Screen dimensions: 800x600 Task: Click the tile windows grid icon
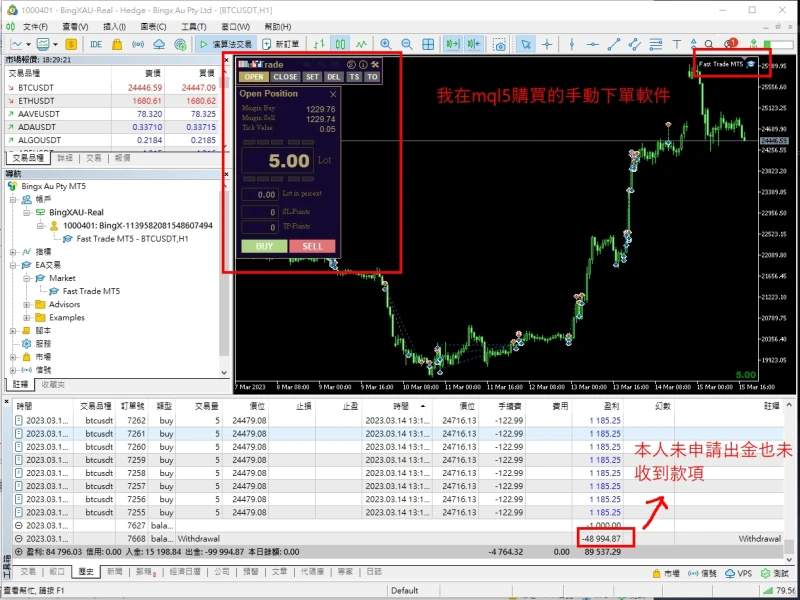(428, 44)
